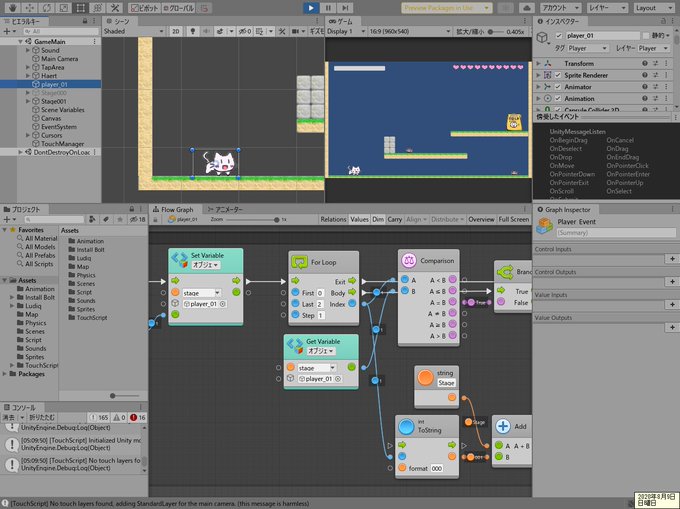680x509 pixels.
Task: Toggle console error count filter
Action: (137, 418)
